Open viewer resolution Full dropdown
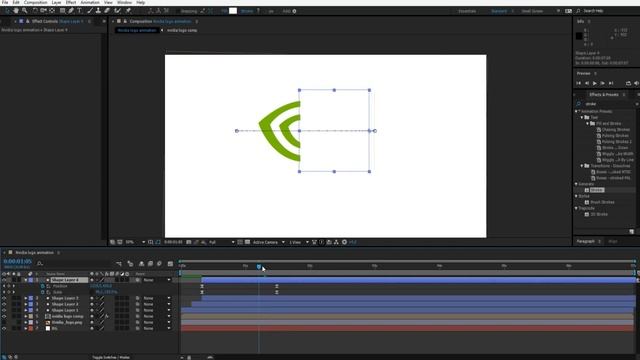 coord(222,242)
